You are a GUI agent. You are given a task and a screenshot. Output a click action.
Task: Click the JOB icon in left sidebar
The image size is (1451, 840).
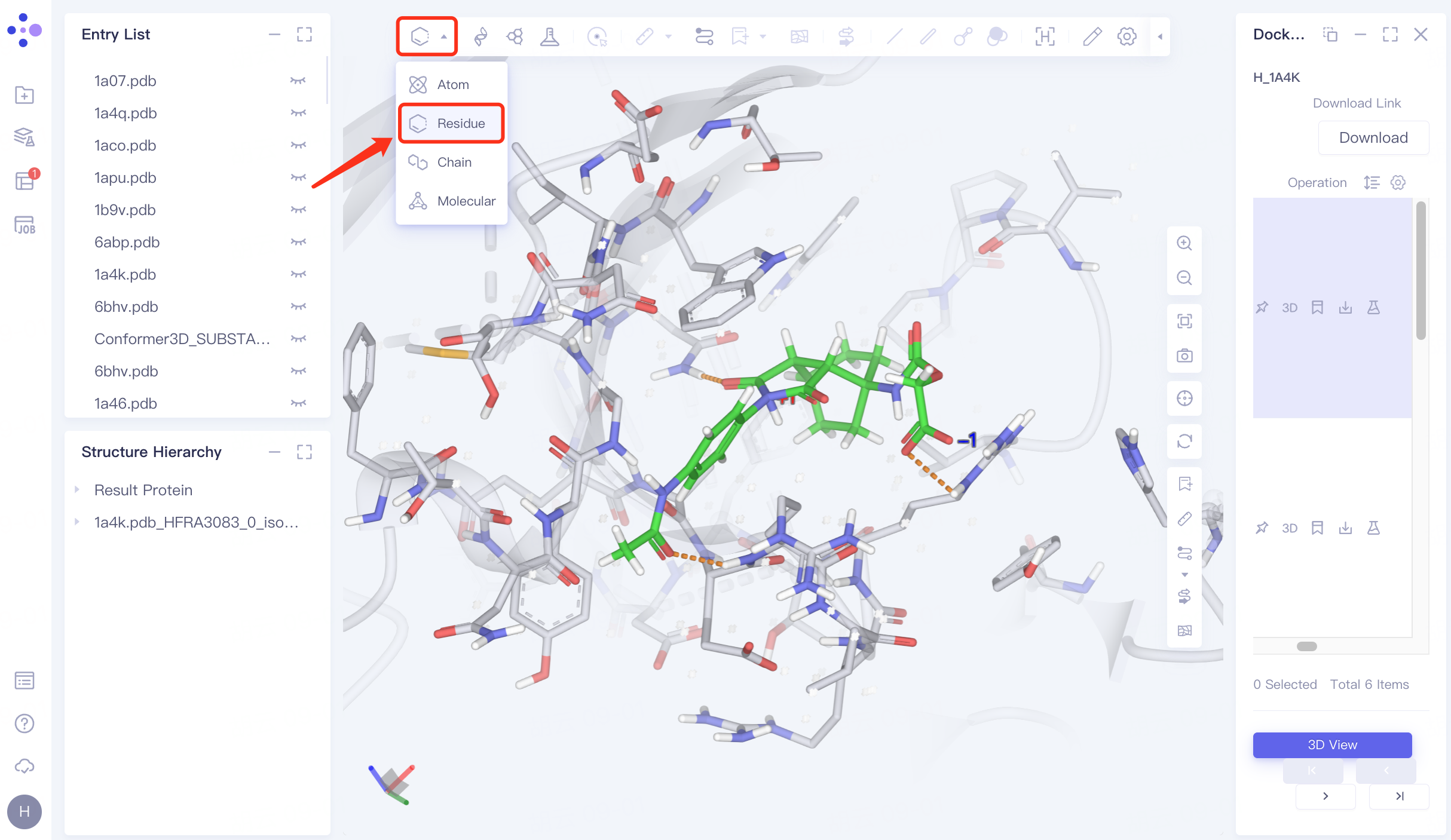(25, 225)
